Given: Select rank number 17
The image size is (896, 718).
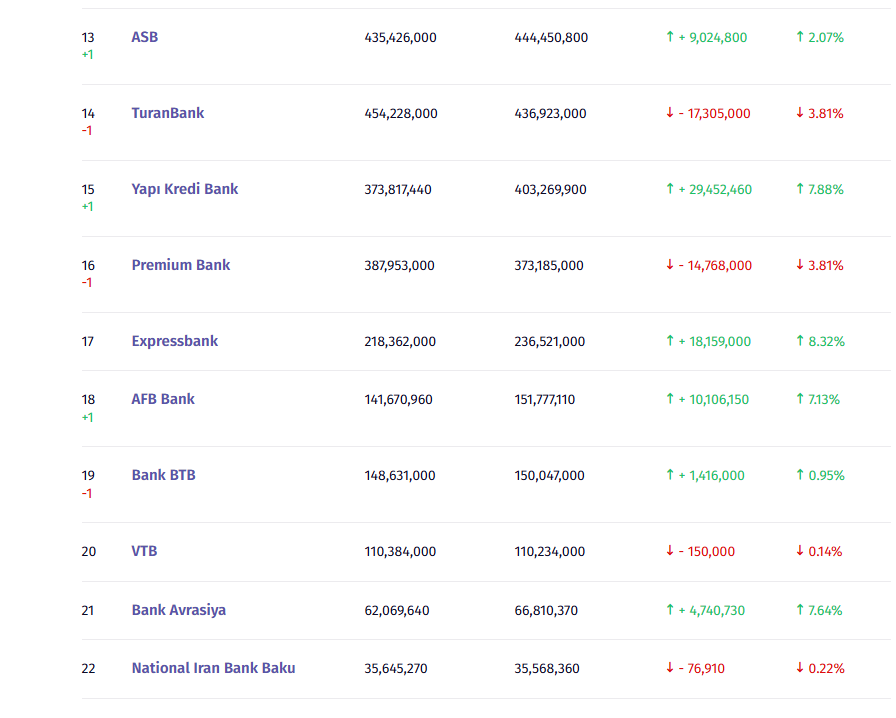Looking at the screenshot, I should coord(87,342).
